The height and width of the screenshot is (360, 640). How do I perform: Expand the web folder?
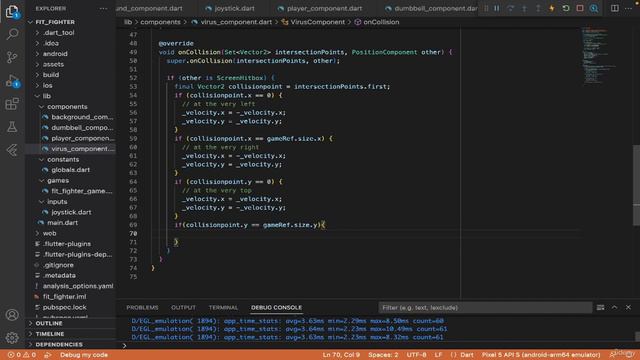pos(49,233)
